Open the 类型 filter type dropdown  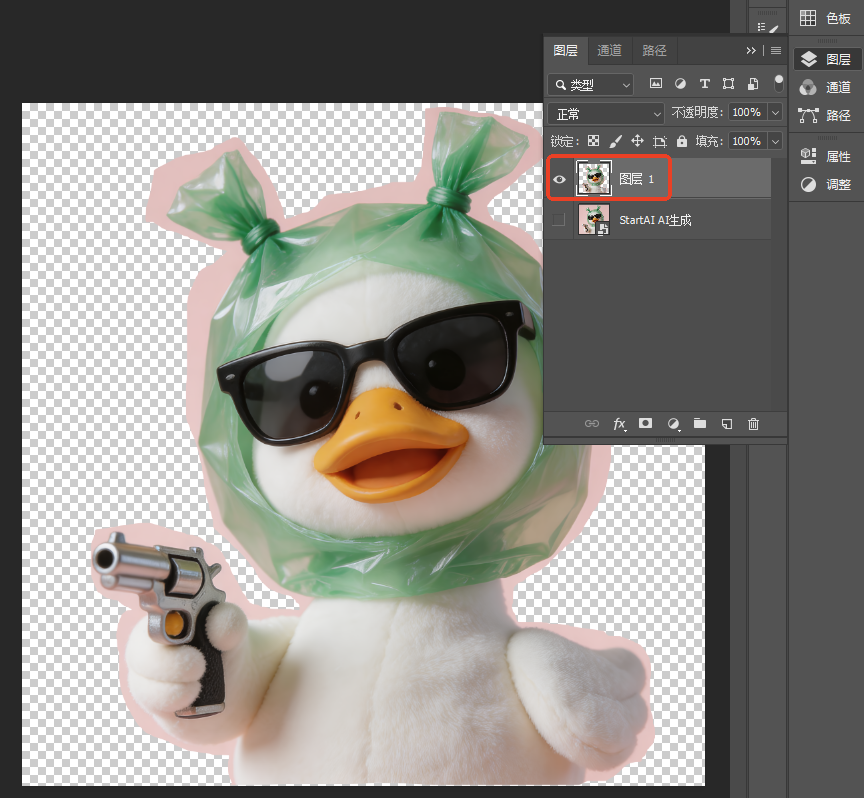(591, 85)
